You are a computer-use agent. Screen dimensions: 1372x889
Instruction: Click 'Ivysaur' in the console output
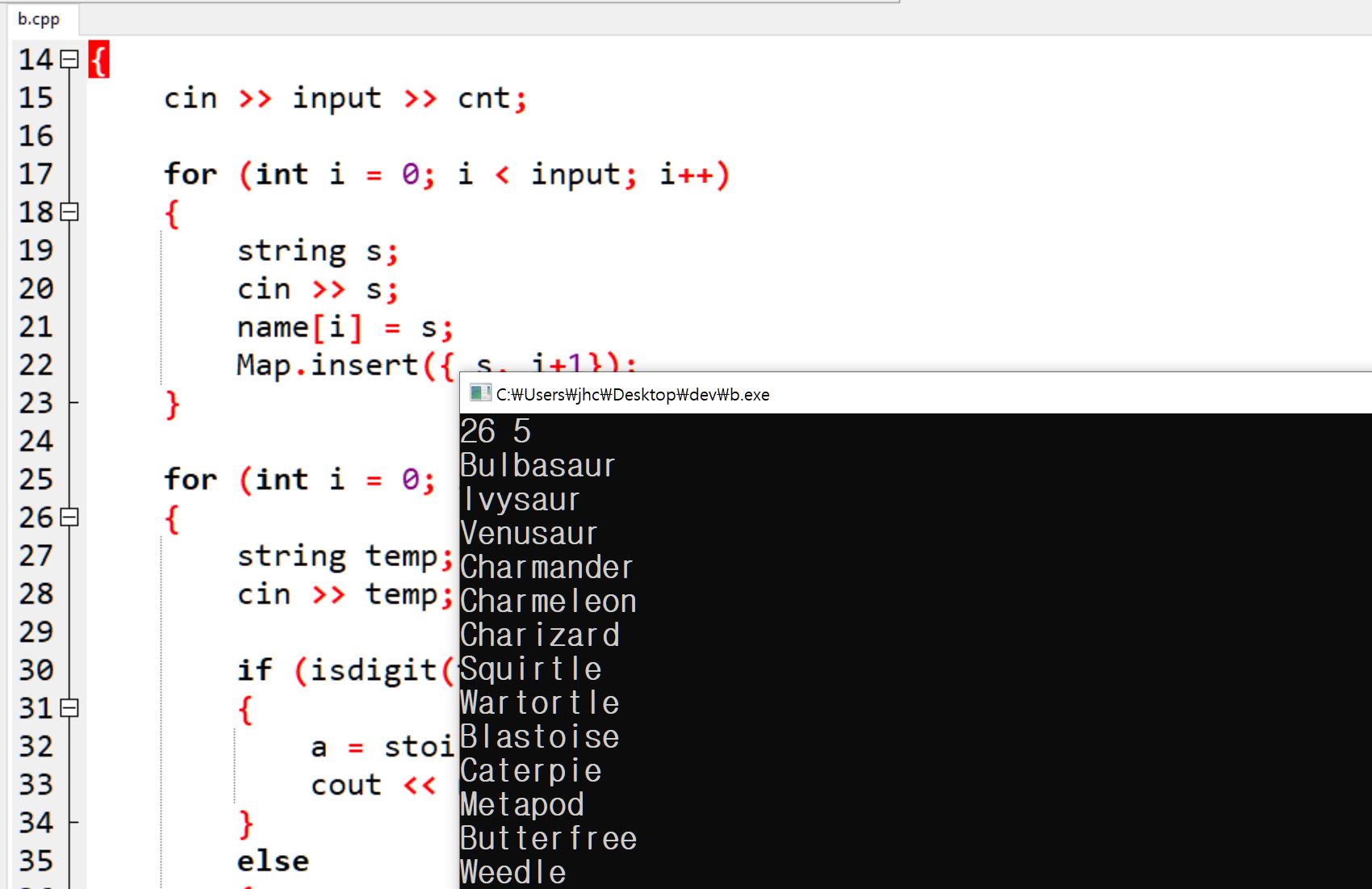pos(521,500)
